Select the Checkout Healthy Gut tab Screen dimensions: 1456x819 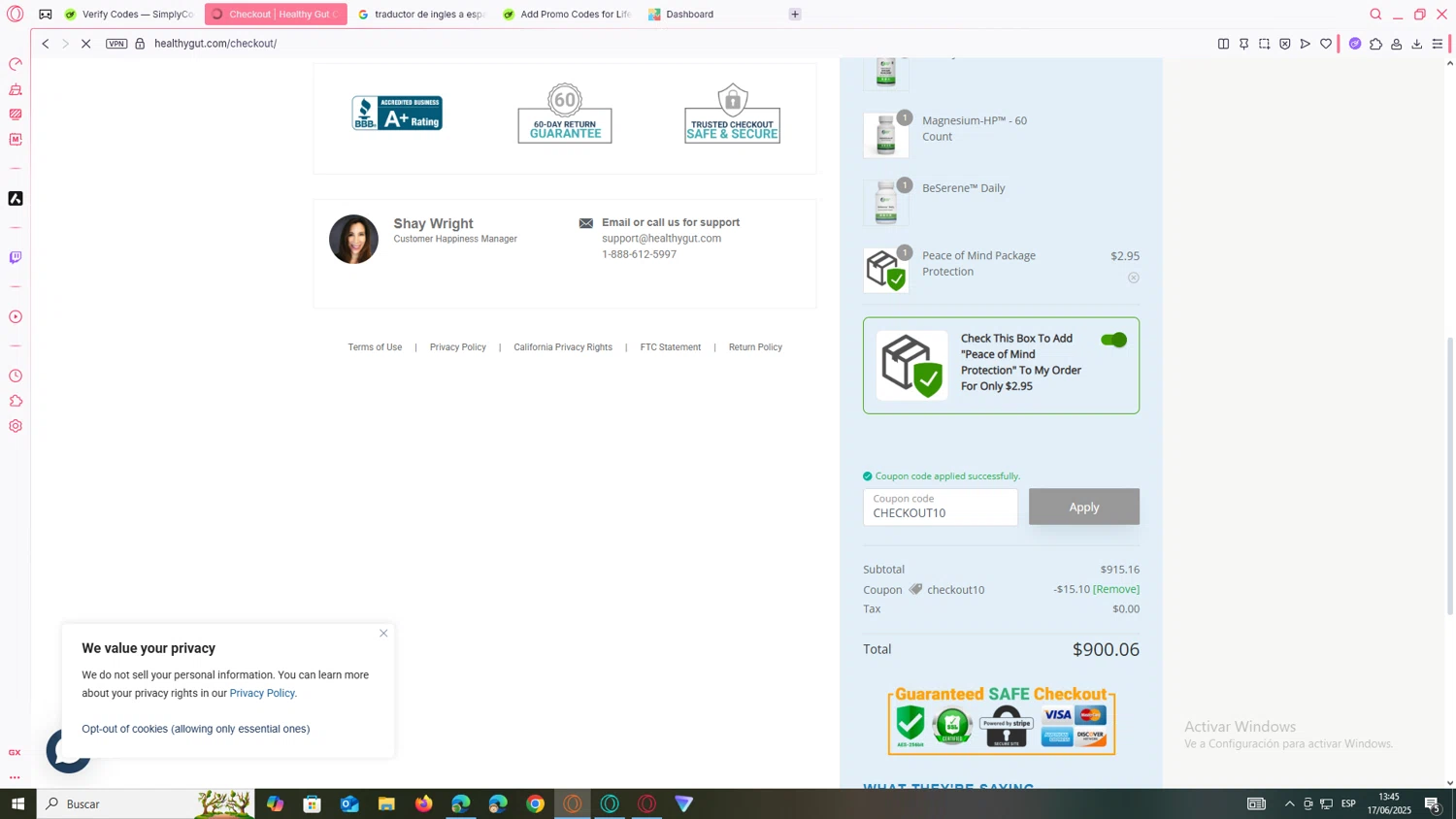(x=276, y=15)
